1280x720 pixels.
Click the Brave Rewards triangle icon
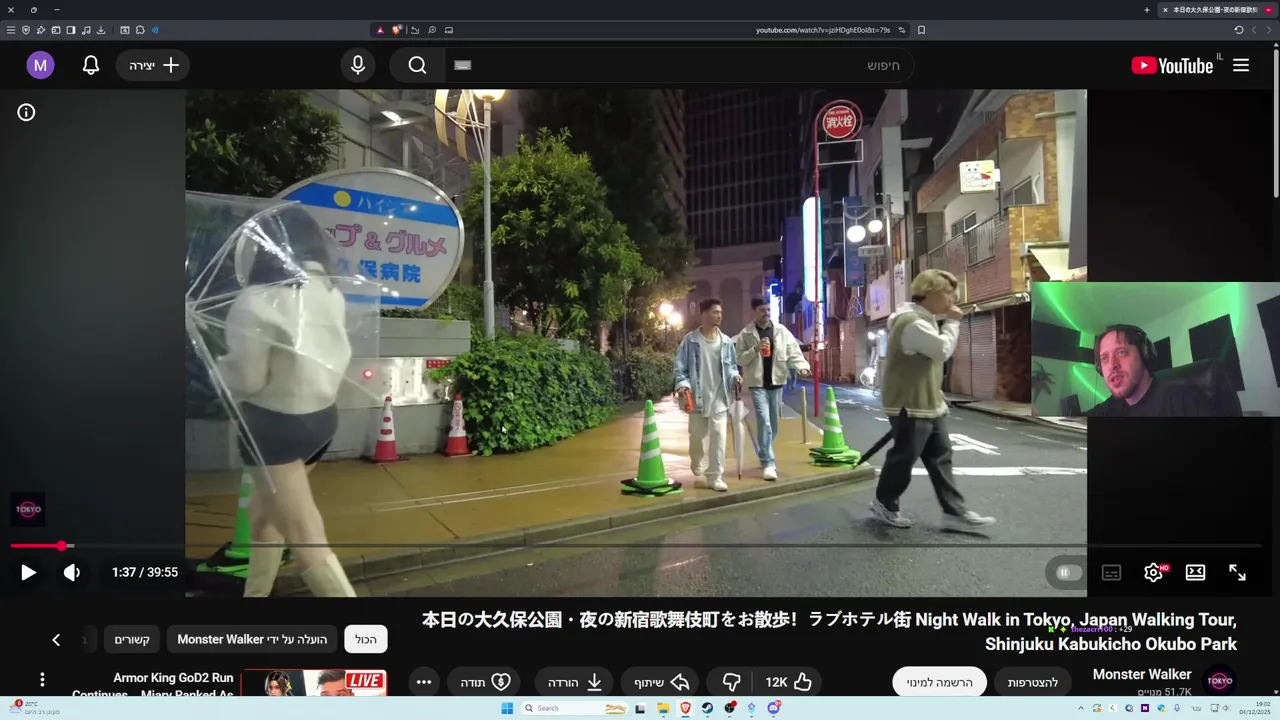(380, 30)
